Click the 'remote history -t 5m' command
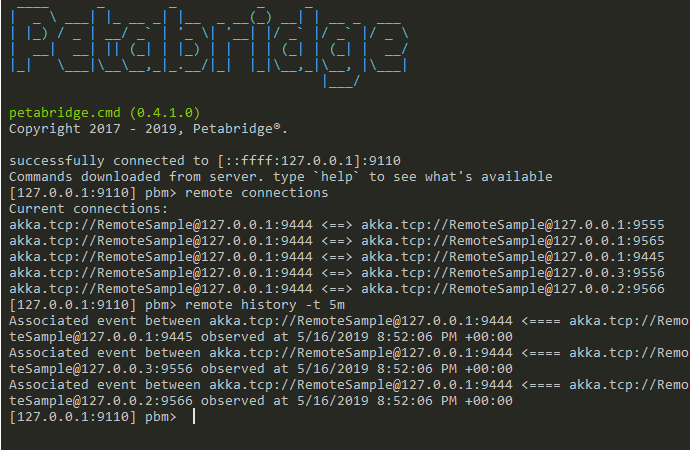 (265, 305)
